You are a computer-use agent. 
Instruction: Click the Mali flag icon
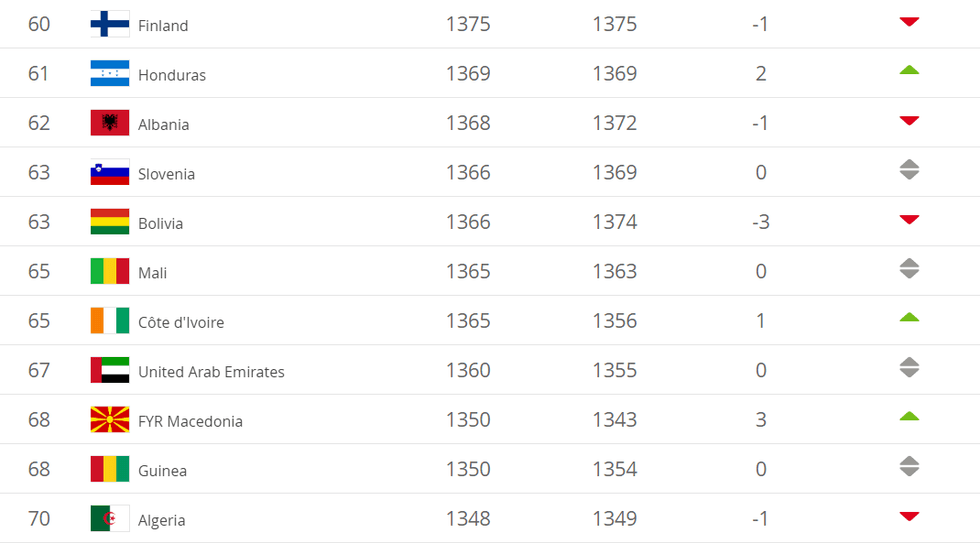(109, 272)
